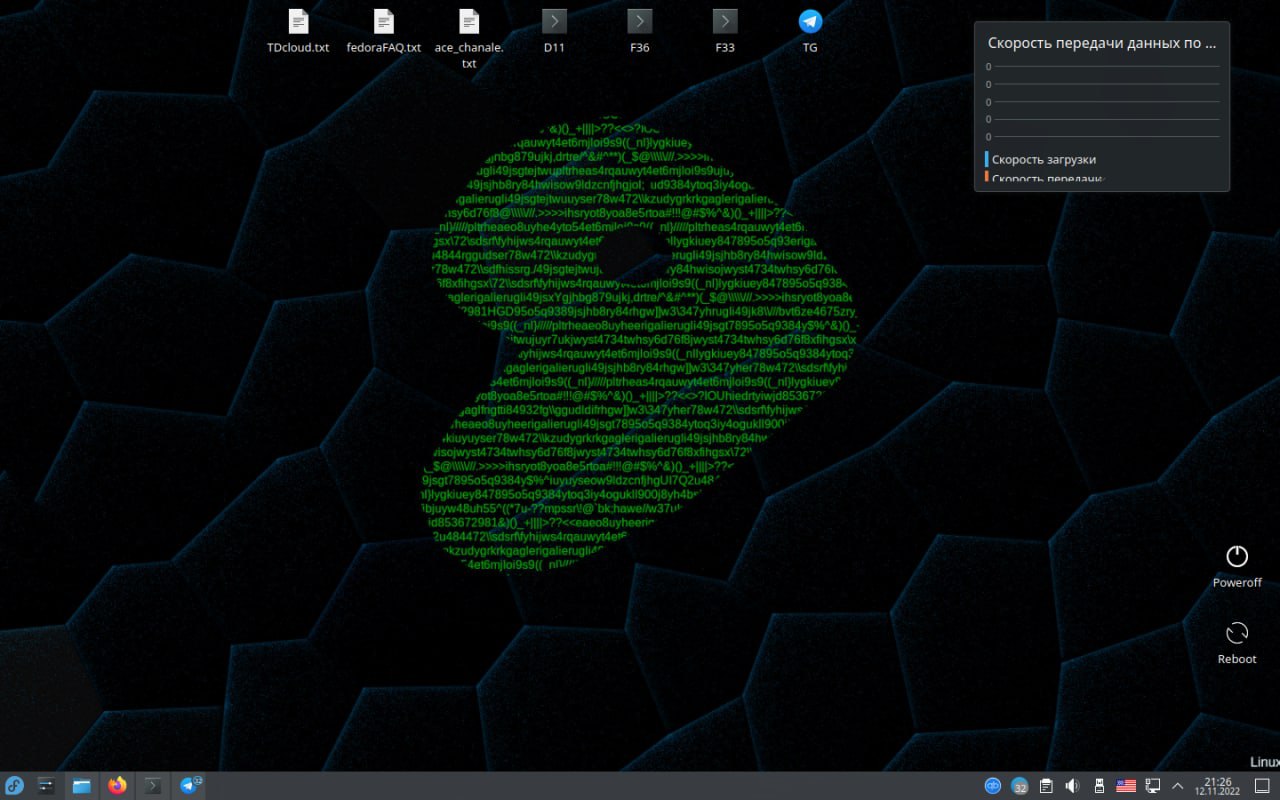Viewport: 1280px width, 800px height.
Task: Open the F33 desktop shortcut
Action: pyautogui.click(x=725, y=22)
